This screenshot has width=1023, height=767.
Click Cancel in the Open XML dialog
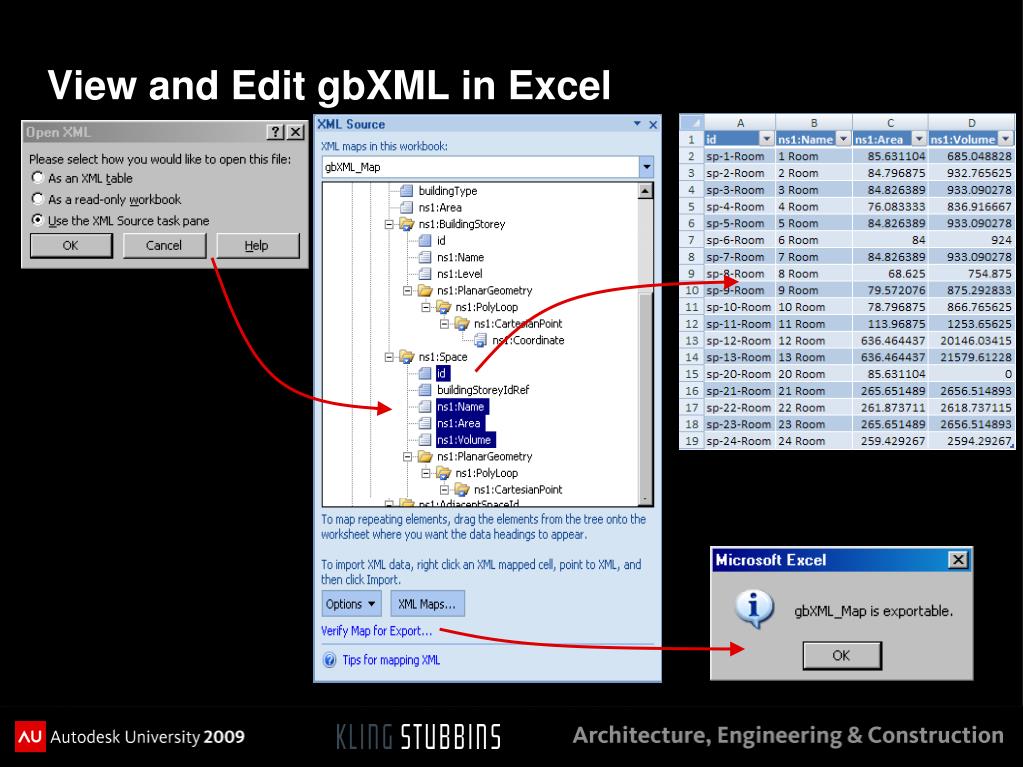164,245
